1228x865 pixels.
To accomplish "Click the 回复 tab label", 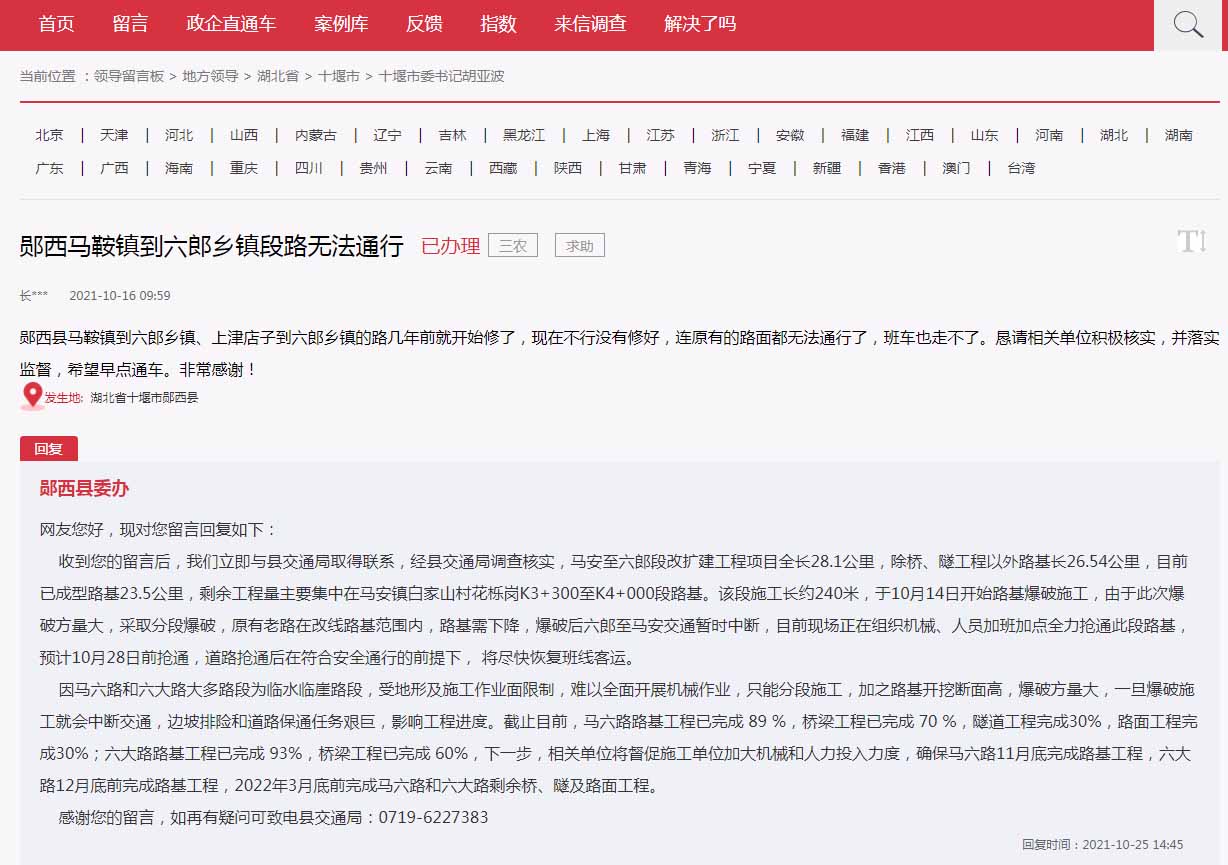I will (48, 449).
